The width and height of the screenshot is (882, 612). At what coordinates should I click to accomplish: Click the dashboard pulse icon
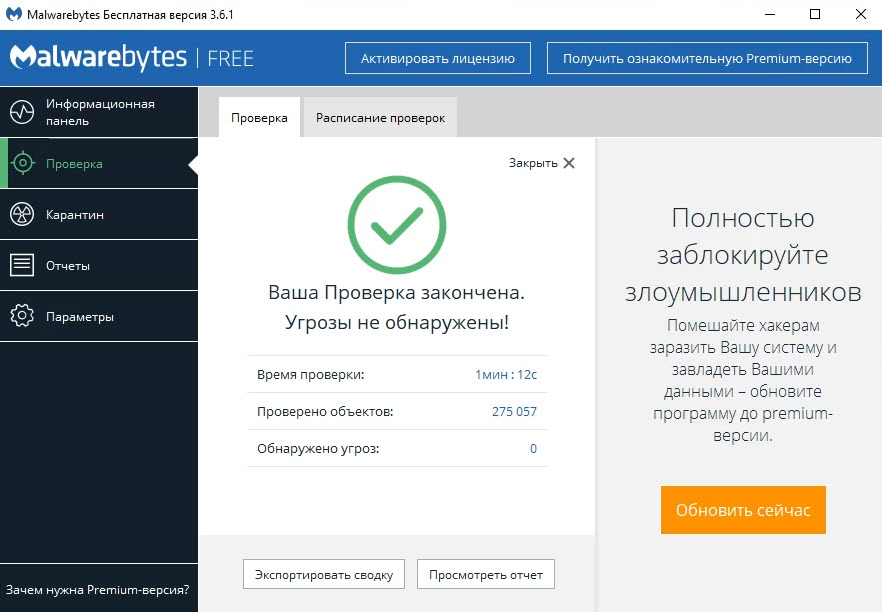pos(22,112)
